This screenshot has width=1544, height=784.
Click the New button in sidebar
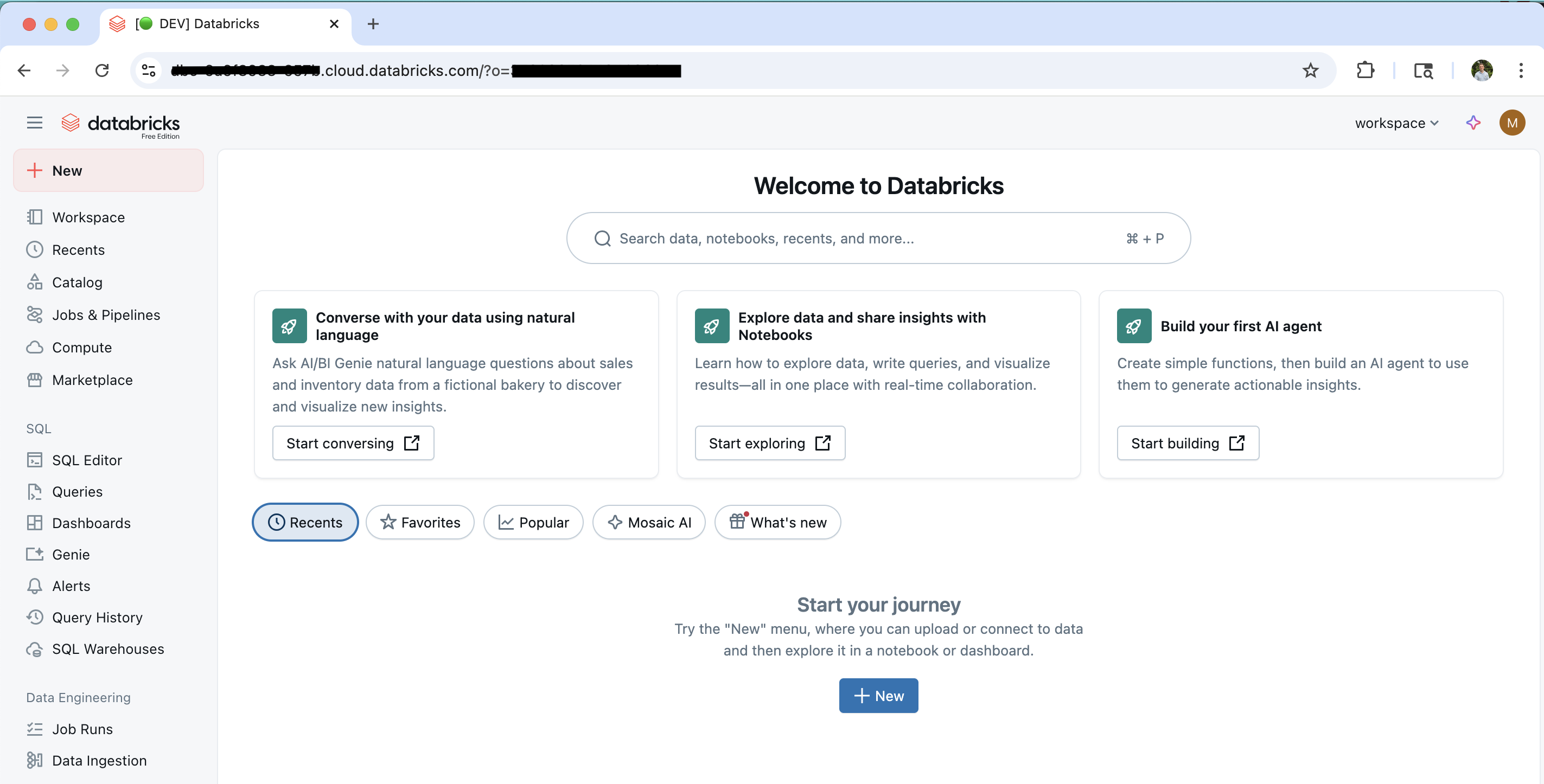point(109,171)
